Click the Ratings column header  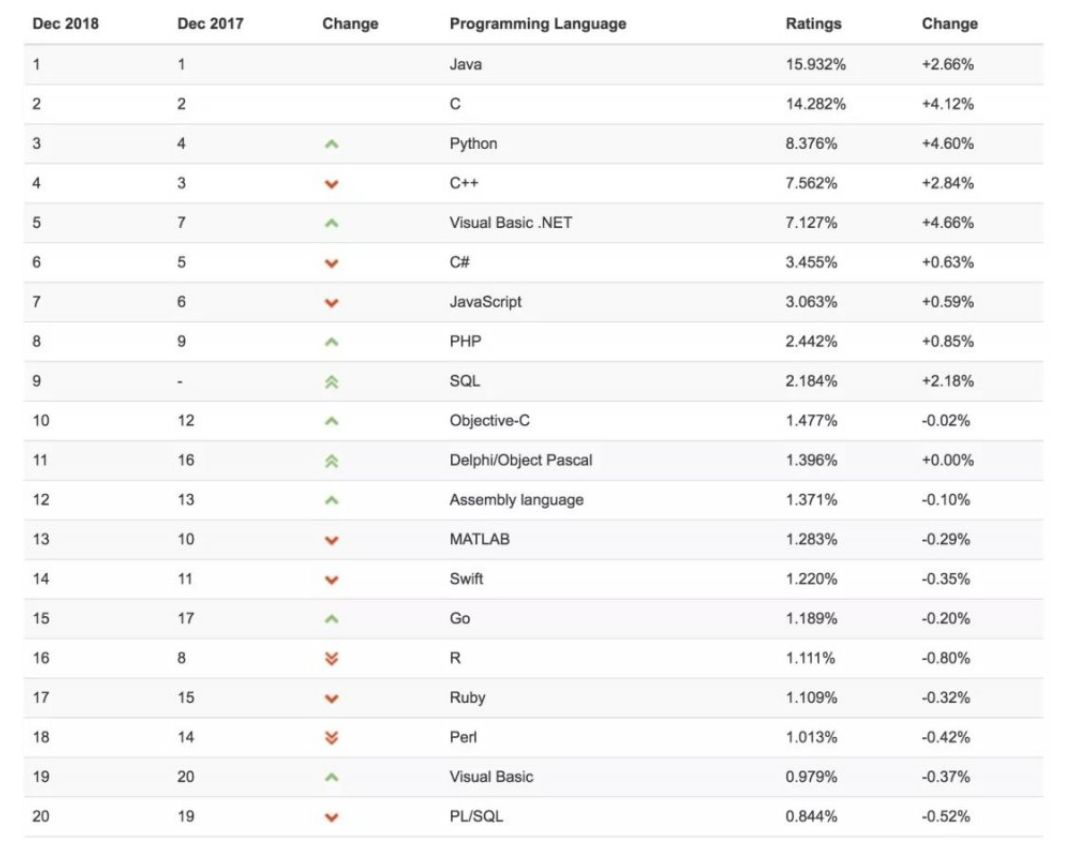pyautogui.click(x=813, y=23)
